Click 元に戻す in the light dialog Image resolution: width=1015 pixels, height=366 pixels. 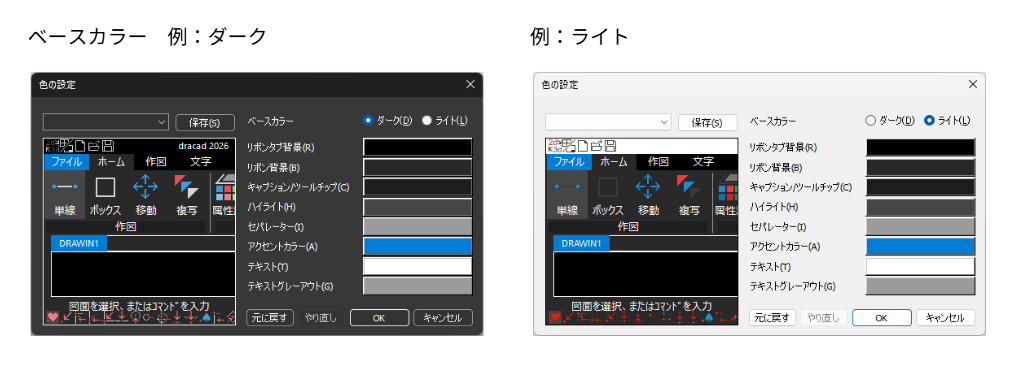tap(772, 318)
